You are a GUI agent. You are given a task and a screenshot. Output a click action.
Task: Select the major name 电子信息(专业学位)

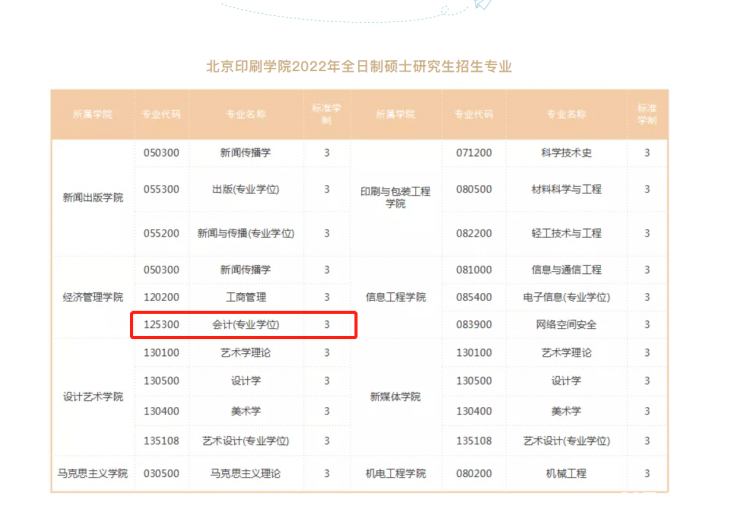coord(566,297)
